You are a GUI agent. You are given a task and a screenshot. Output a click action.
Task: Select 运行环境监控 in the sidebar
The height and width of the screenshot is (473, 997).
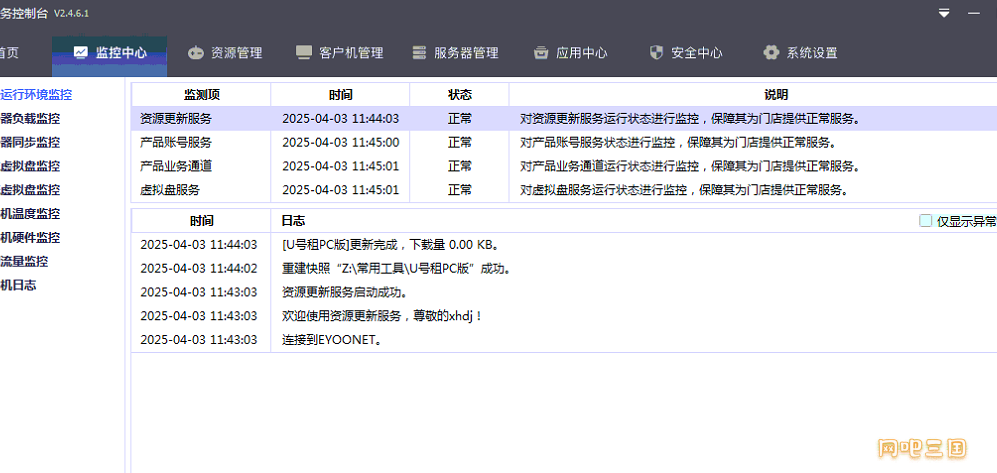point(36,95)
